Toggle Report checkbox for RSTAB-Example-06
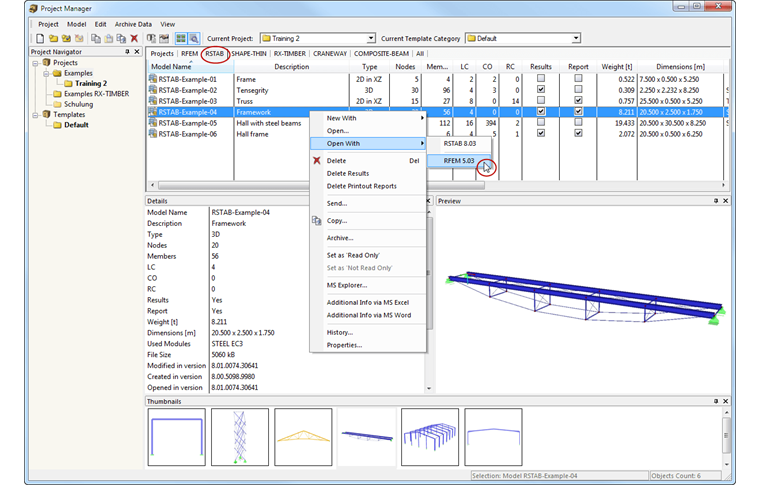The height and width of the screenshot is (485, 760). point(578,133)
